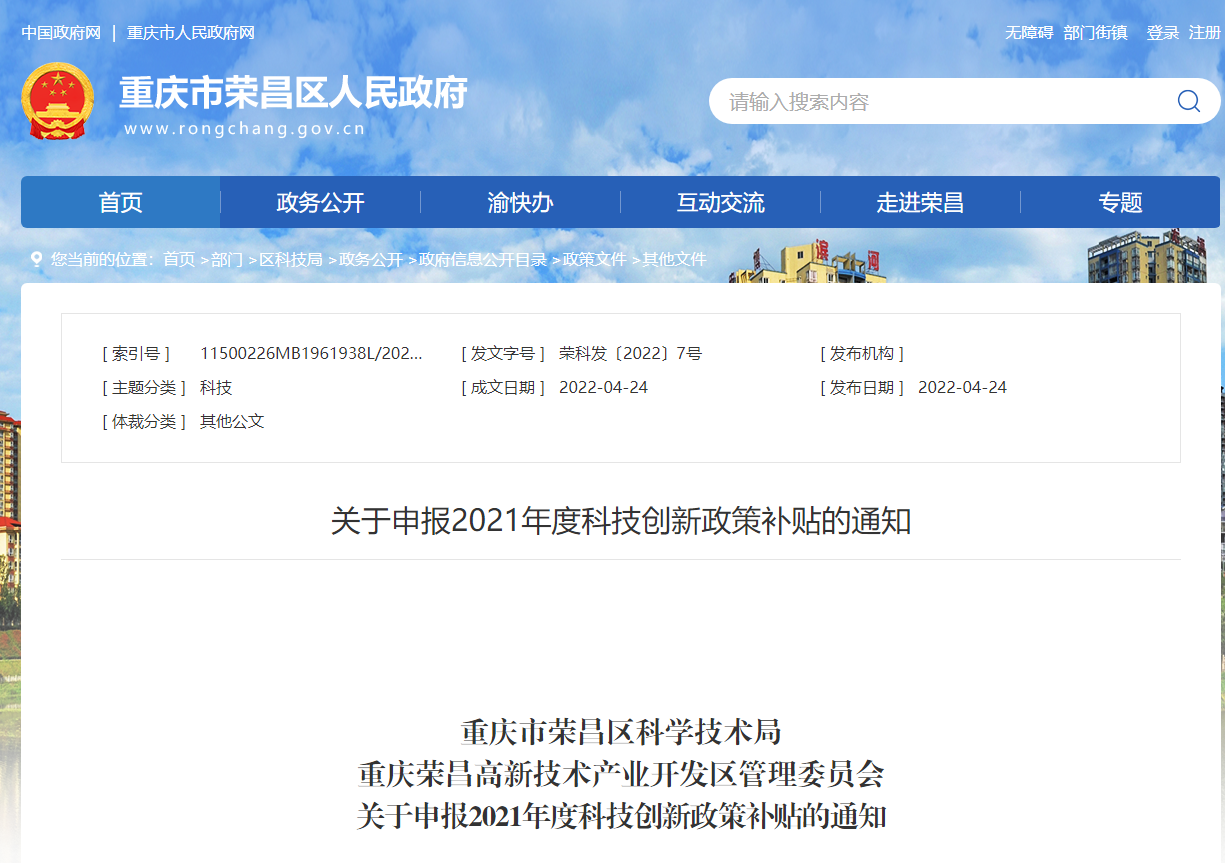Screen dimensions: 1225x863
Task: Open 政府信息公开目录 breadcrumb link
Action: (x=483, y=260)
